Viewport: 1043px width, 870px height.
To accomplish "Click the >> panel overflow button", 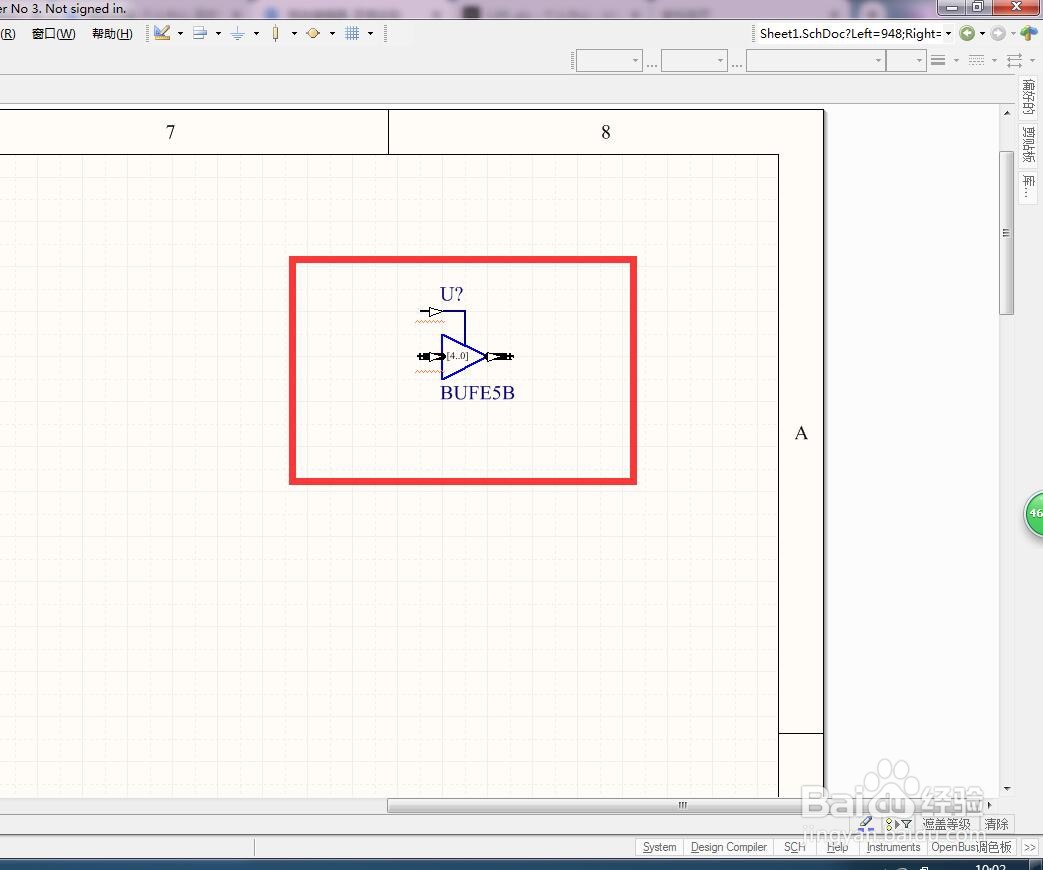I will (x=1030, y=847).
